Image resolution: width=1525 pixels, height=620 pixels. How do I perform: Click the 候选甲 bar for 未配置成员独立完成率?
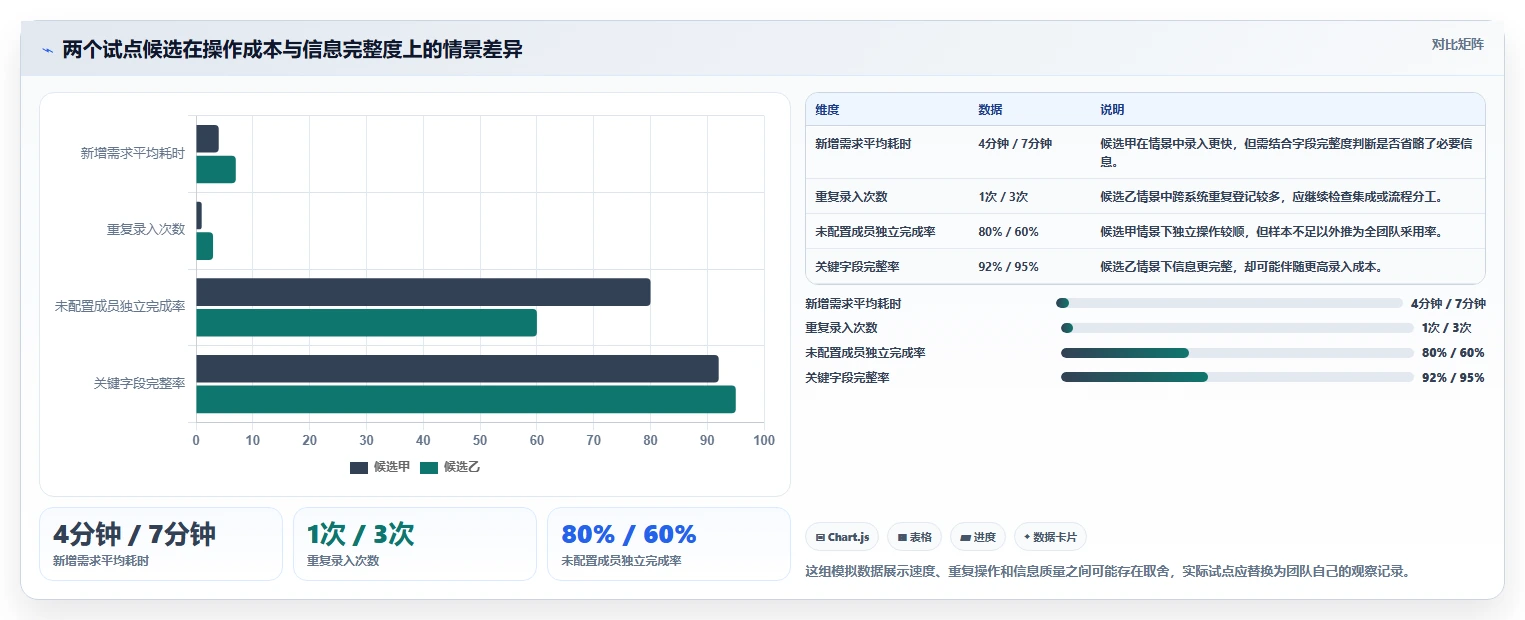pyautogui.click(x=423, y=292)
